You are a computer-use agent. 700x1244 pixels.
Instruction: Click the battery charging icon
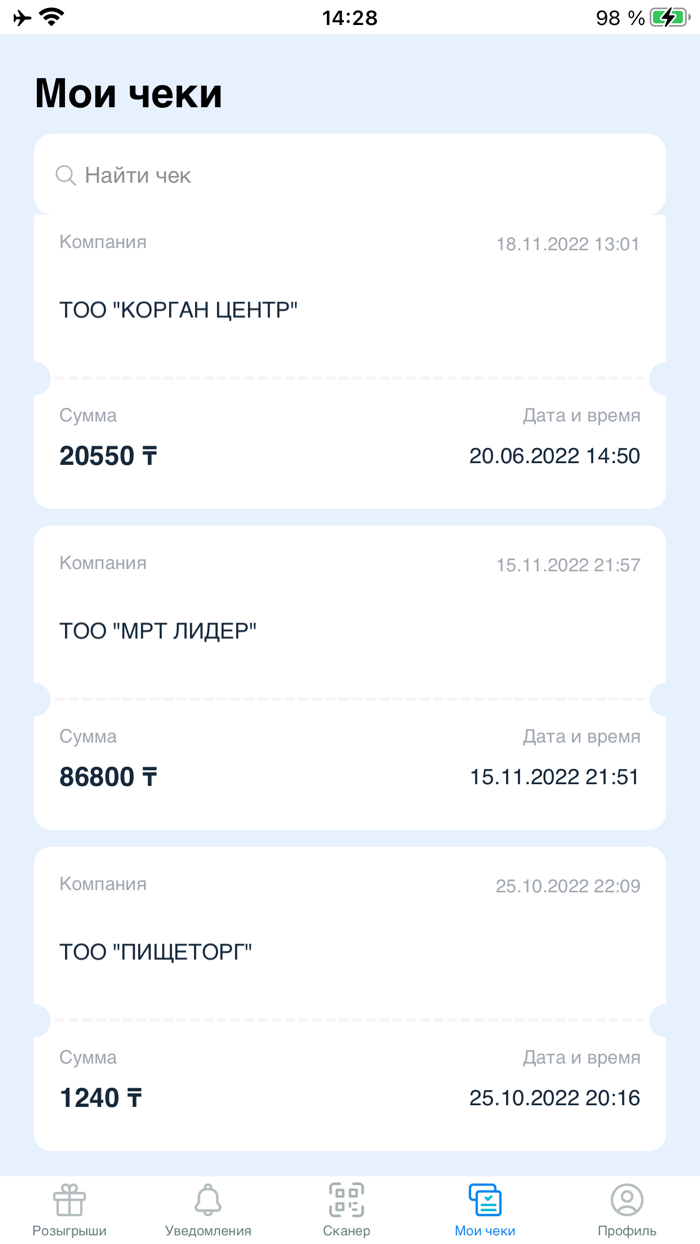click(668, 16)
